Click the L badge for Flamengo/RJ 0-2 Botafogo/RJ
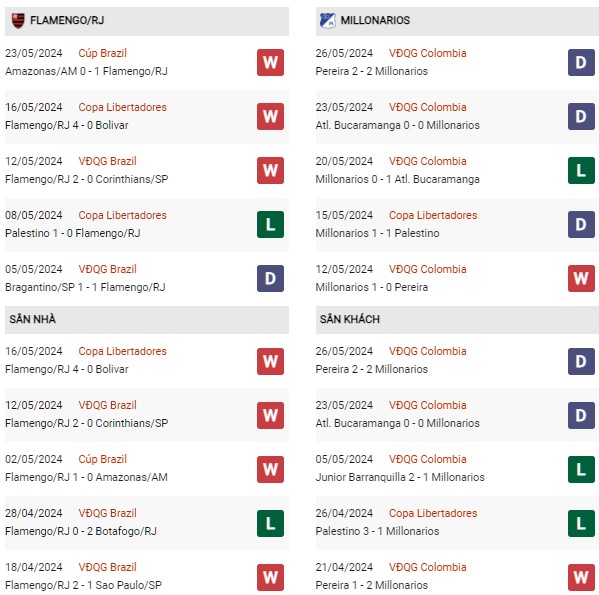599x595 pixels. pyautogui.click(x=270, y=523)
